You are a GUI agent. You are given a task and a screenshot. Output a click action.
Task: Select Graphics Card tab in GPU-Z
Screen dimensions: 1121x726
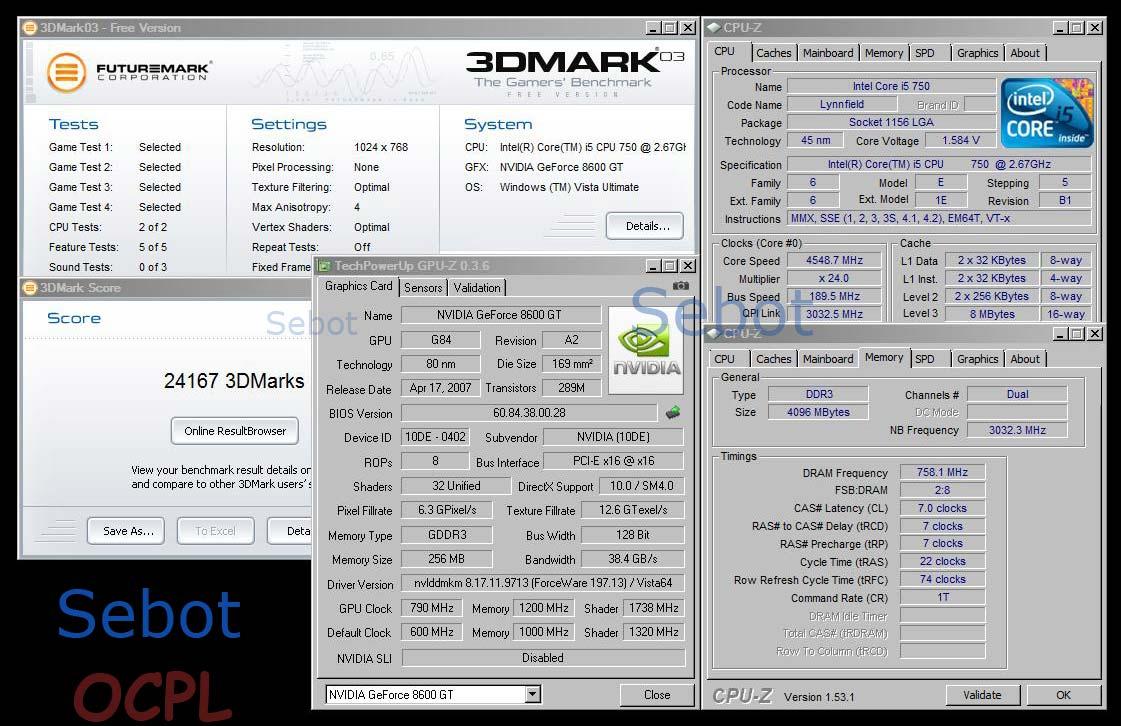pyautogui.click(x=358, y=286)
